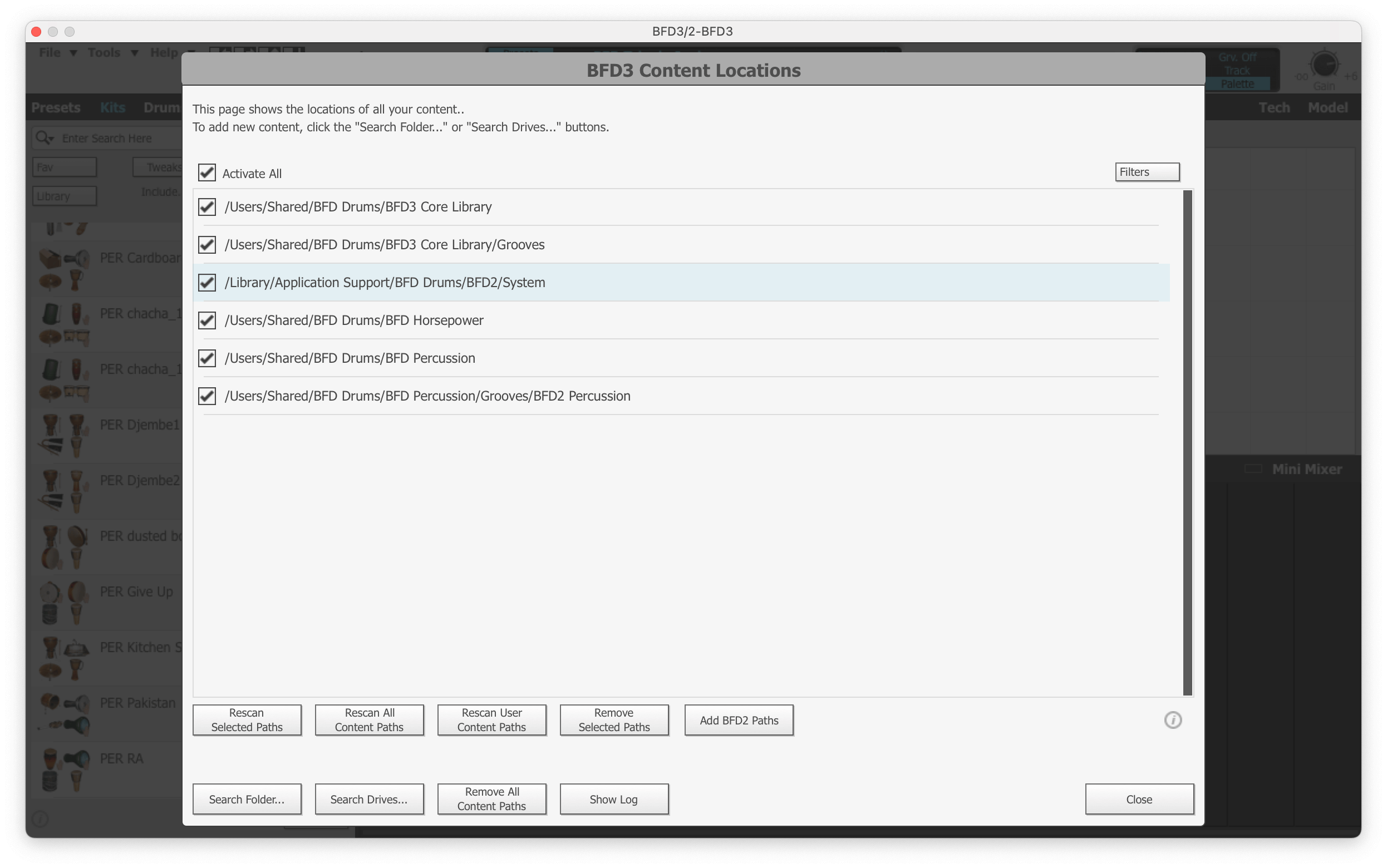Open the File menu
This screenshot has height=868, width=1387.
pyautogui.click(x=57, y=52)
